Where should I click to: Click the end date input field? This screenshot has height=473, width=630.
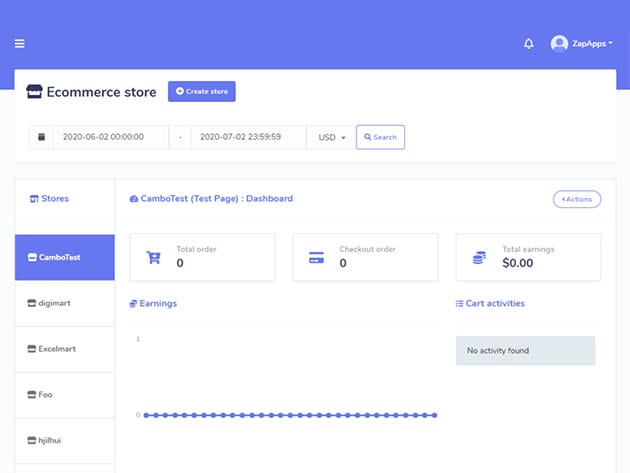coord(248,137)
